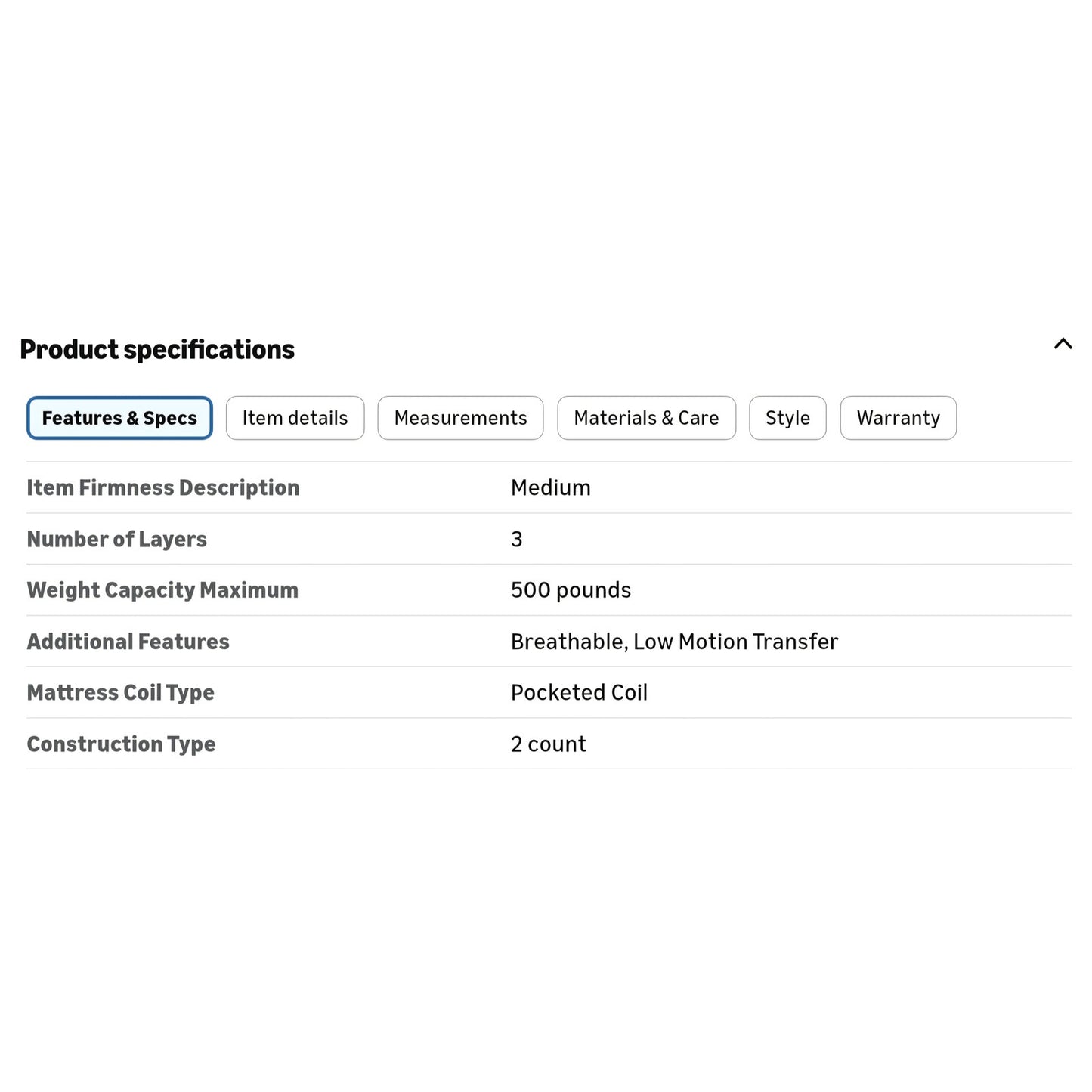View the Warranty tab

[x=898, y=418]
